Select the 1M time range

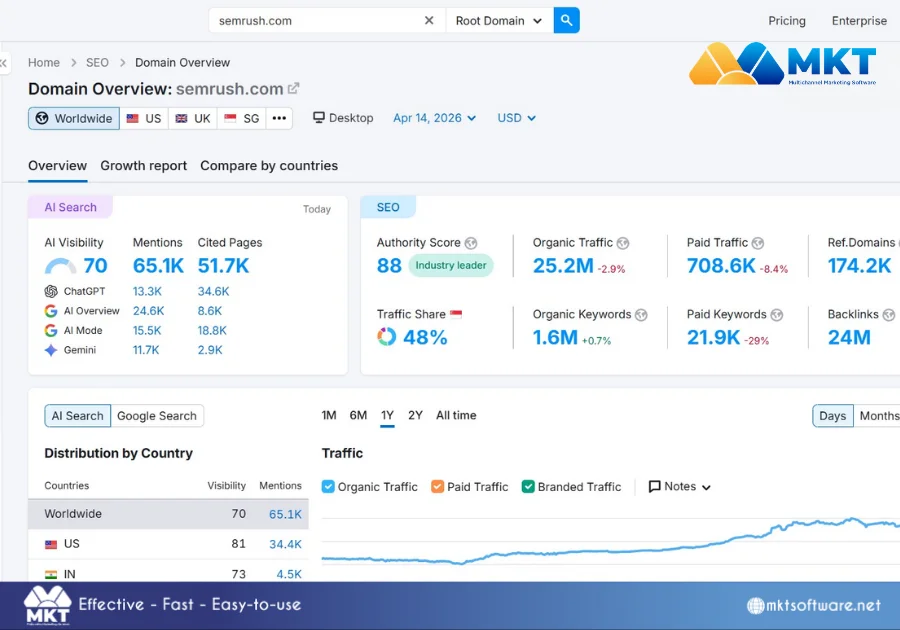(x=329, y=415)
